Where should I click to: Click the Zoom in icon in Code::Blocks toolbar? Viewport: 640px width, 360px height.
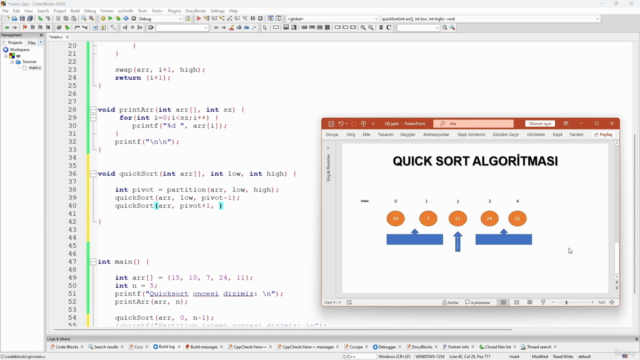(x=363, y=27)
